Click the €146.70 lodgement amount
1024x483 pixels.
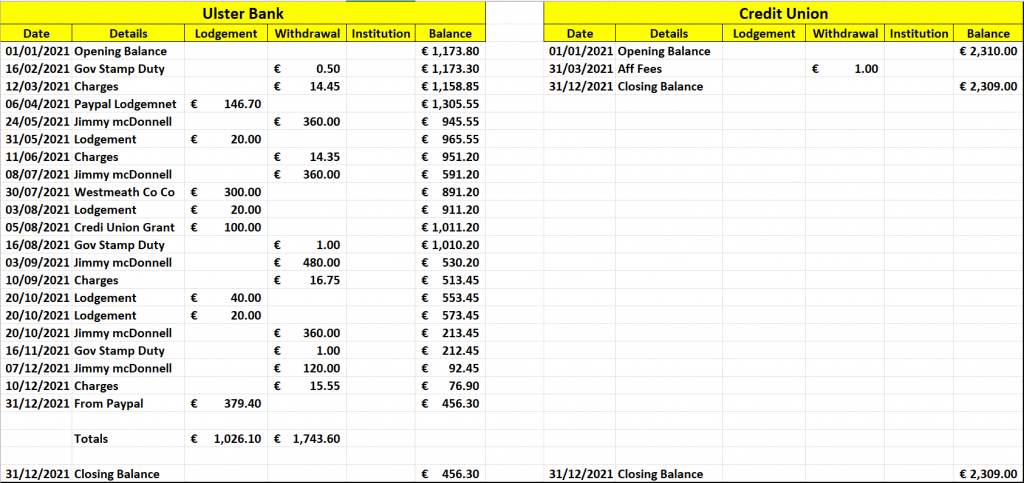pyautogui.click(x=228, y=104)
